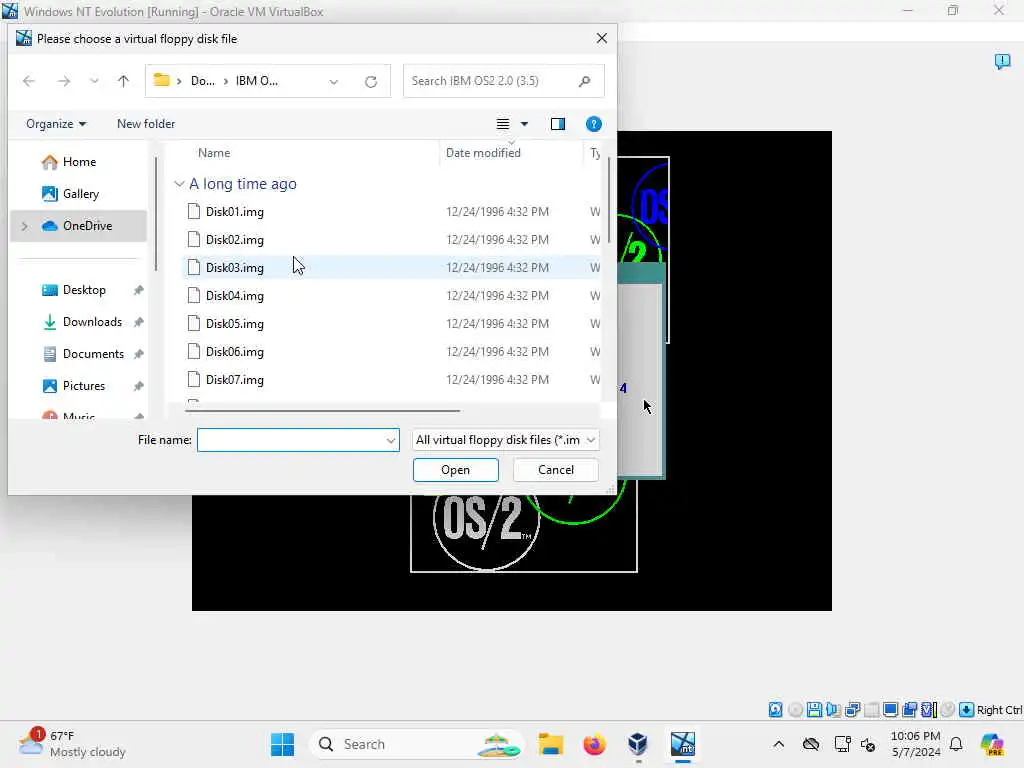Click the search magnifier icon in dialog
This screenshot has height=768, width=1024.
(x=584, y=81)
